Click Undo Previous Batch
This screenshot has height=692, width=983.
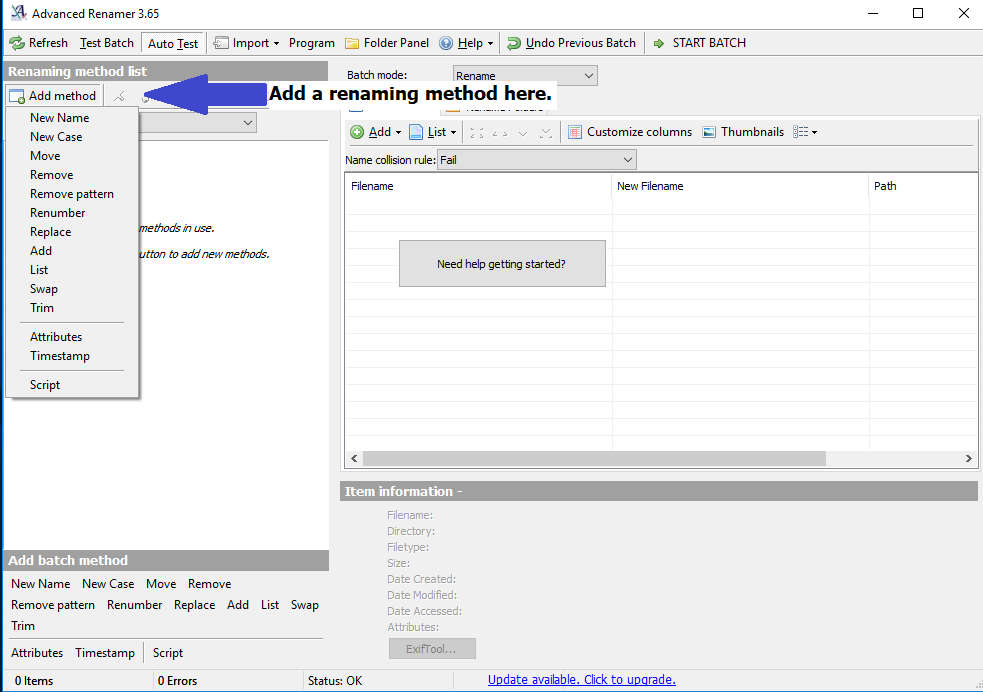571,43
